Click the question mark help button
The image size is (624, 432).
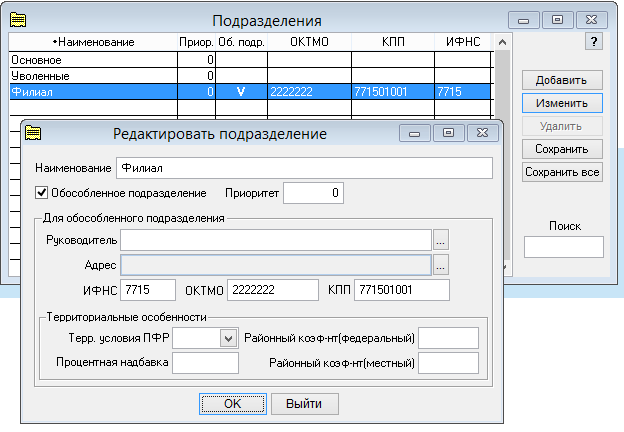tap(594, 41)
